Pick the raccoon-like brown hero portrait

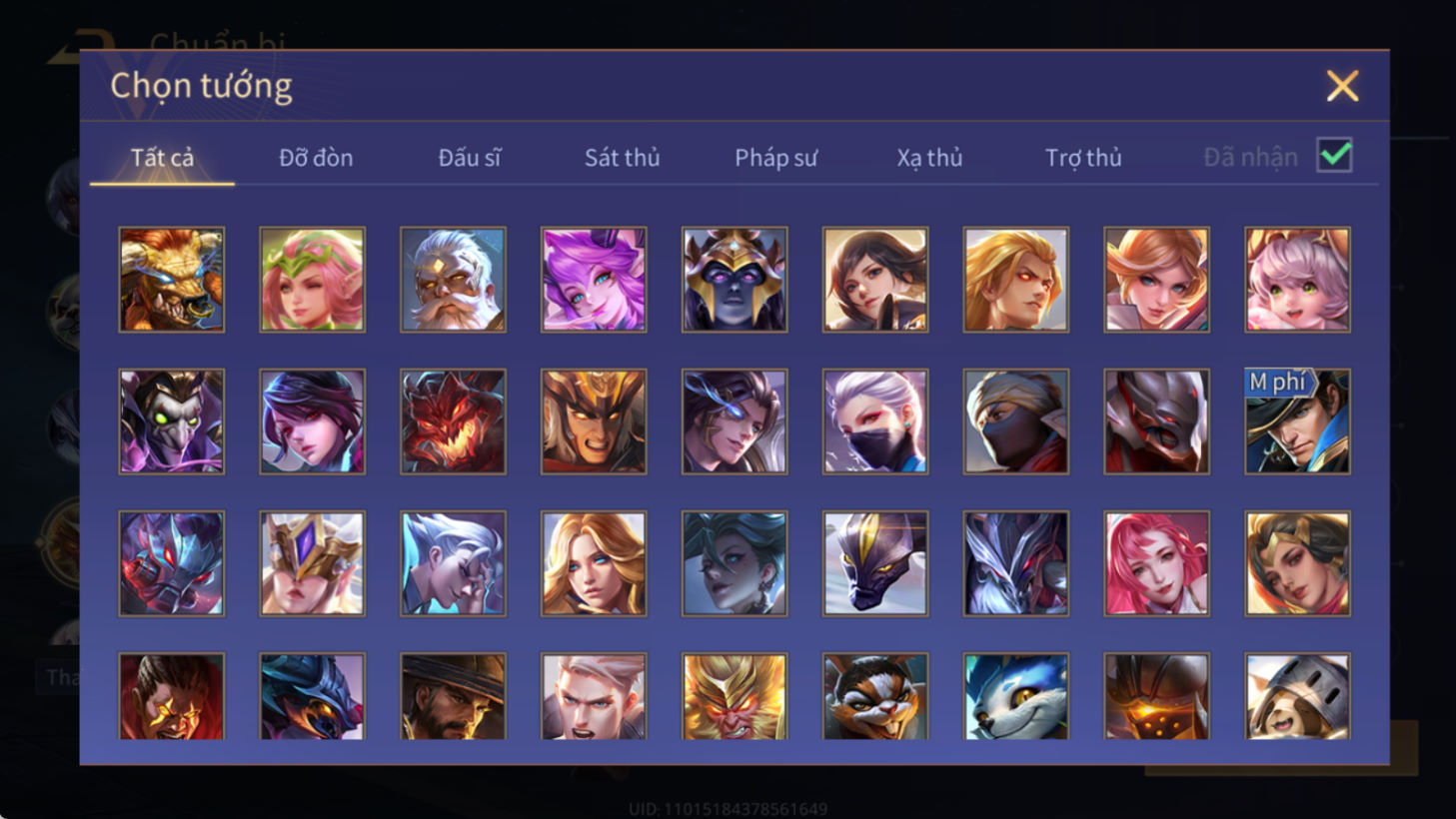tap(875, 696)
